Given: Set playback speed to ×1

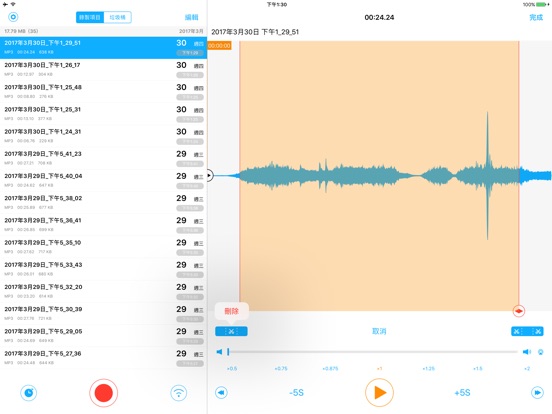Looking at the screenshot, I should click(x=379, y=369).
